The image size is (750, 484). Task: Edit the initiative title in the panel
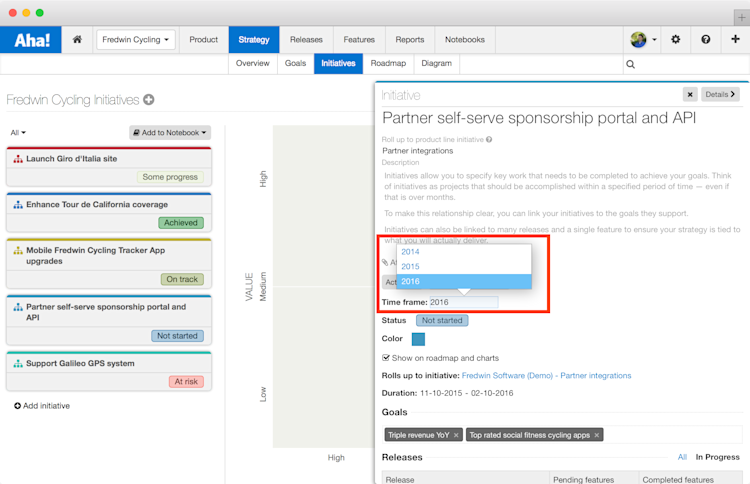coord(539,118)
